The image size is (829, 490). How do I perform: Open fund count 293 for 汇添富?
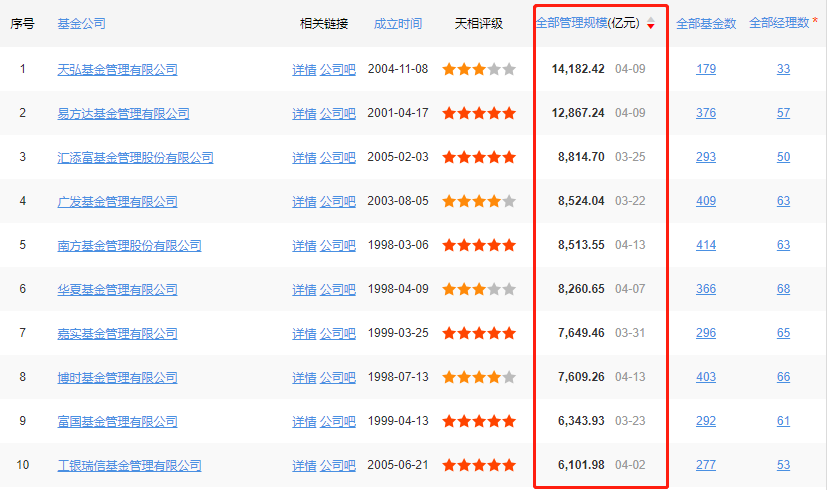706,157
